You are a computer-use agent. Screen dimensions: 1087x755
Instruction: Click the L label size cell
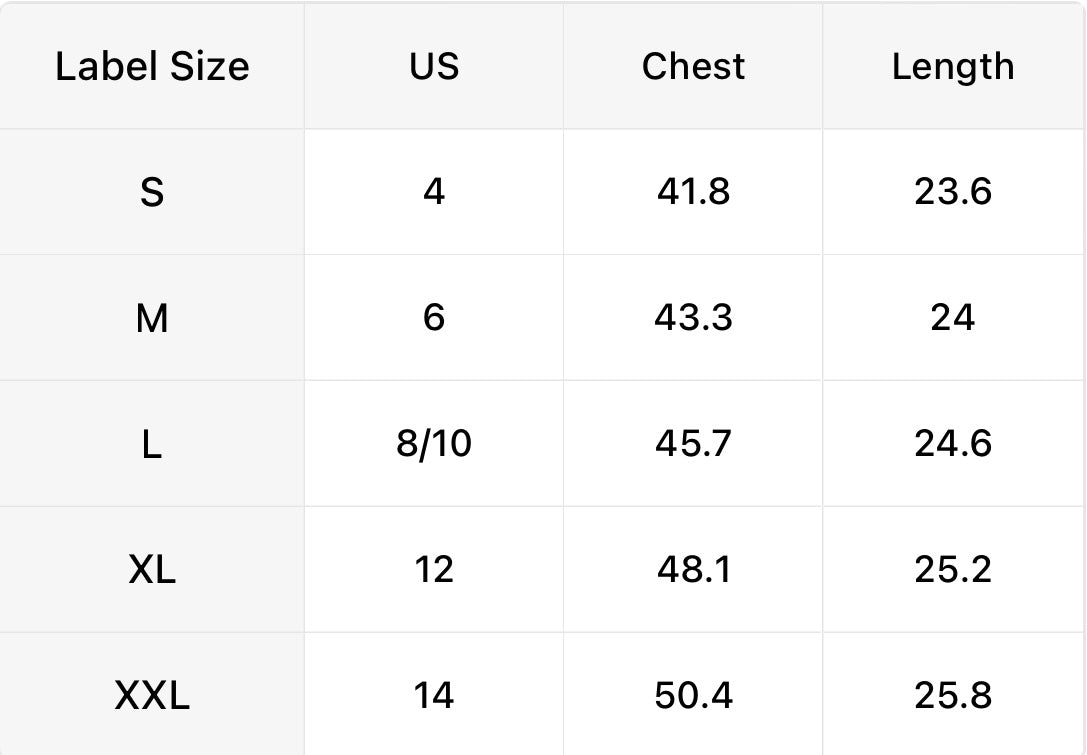pyautogui.click(x=152, y=444)
